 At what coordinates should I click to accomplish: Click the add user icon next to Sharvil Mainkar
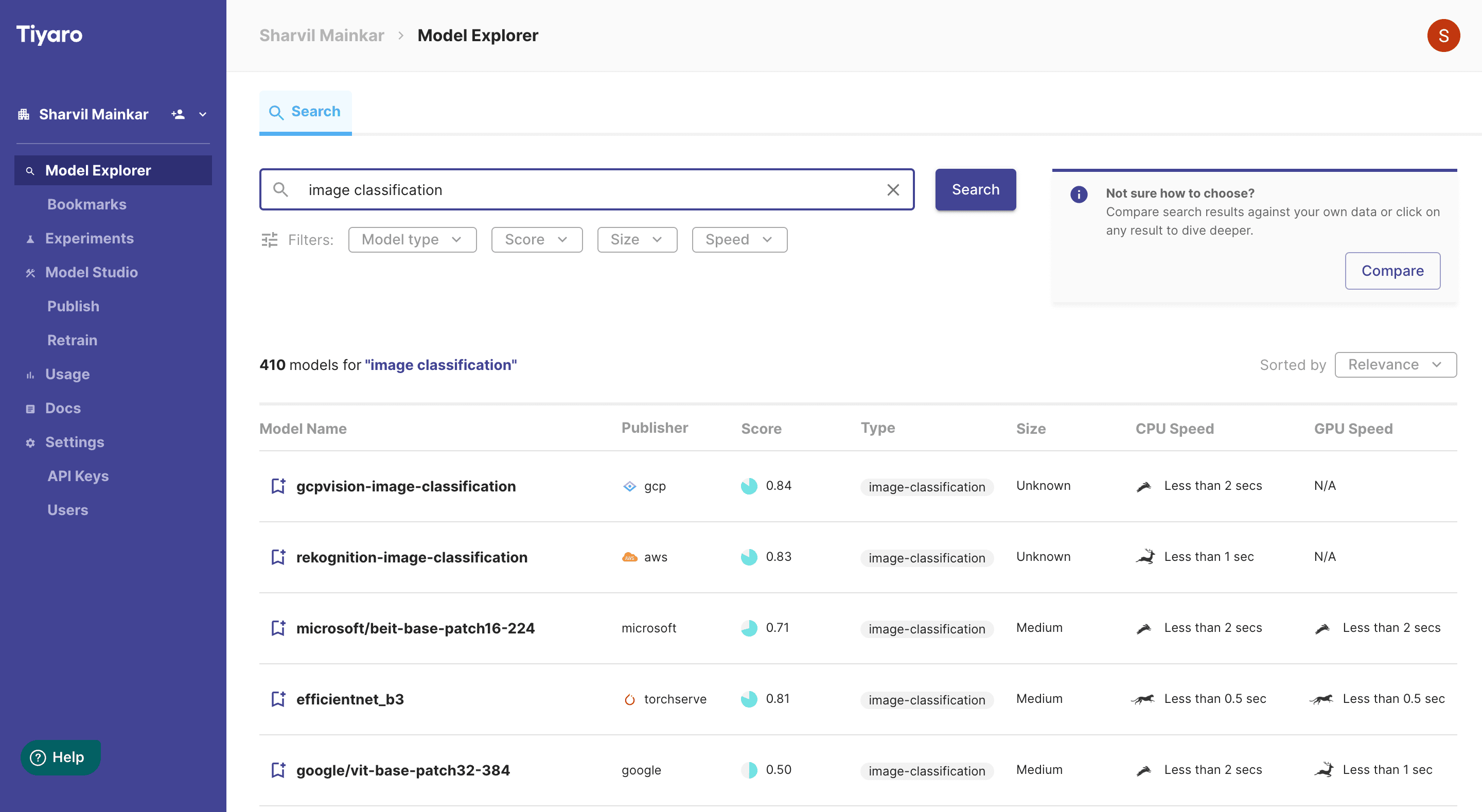click(178, 114)
